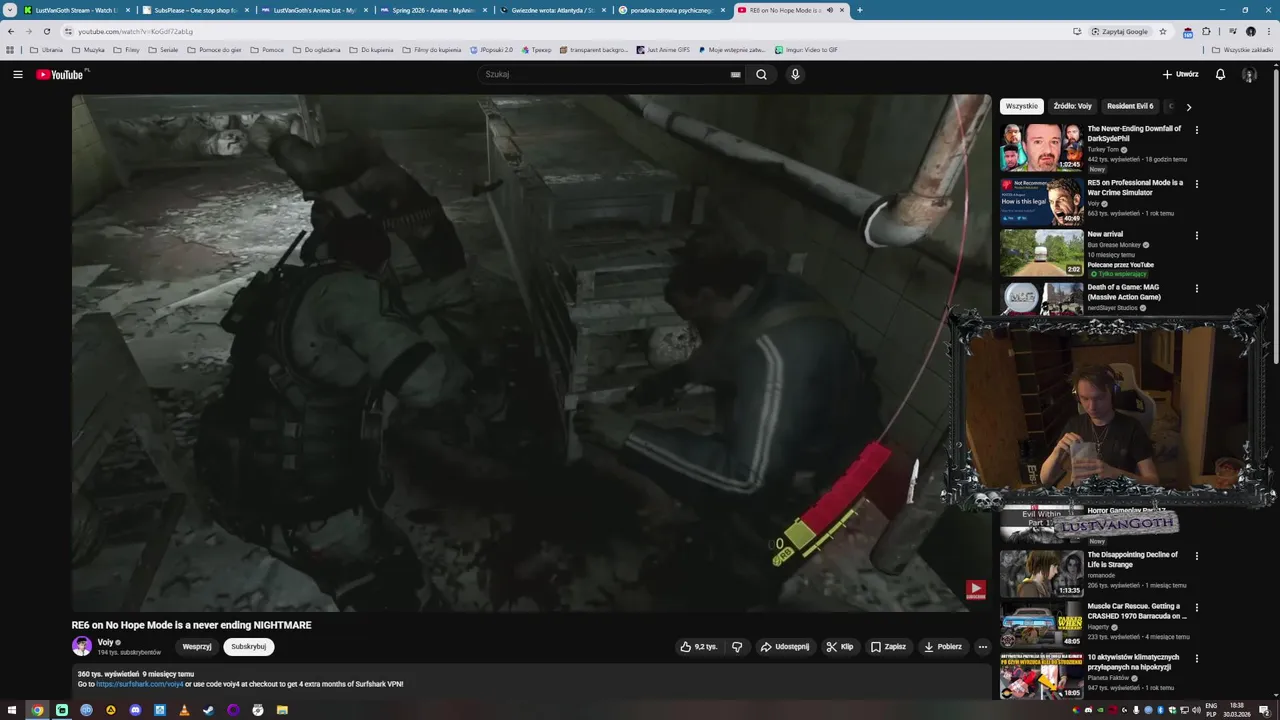
Task: Open options for RE5 Professional Mode video
Action: click(x=1196, y=183)
